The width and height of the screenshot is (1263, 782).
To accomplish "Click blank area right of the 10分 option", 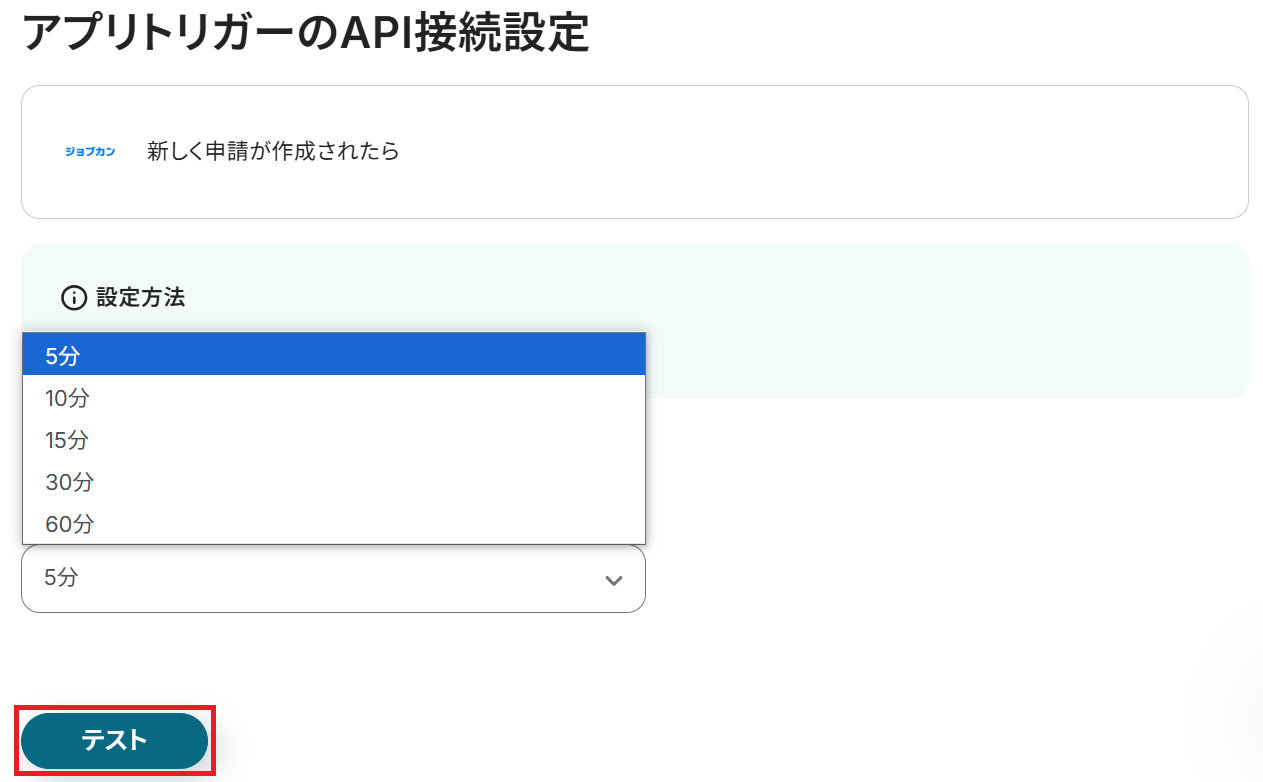I will pos(400,398).
